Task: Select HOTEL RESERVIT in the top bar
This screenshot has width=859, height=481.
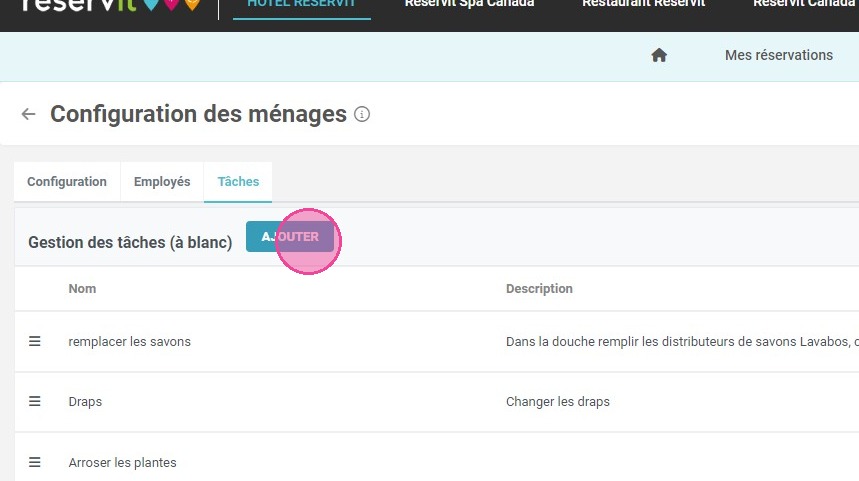Action: tap(301, 4)
